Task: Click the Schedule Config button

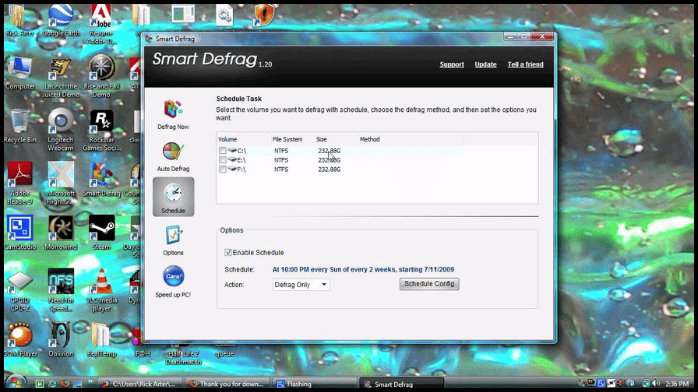Action: point(429,284)
